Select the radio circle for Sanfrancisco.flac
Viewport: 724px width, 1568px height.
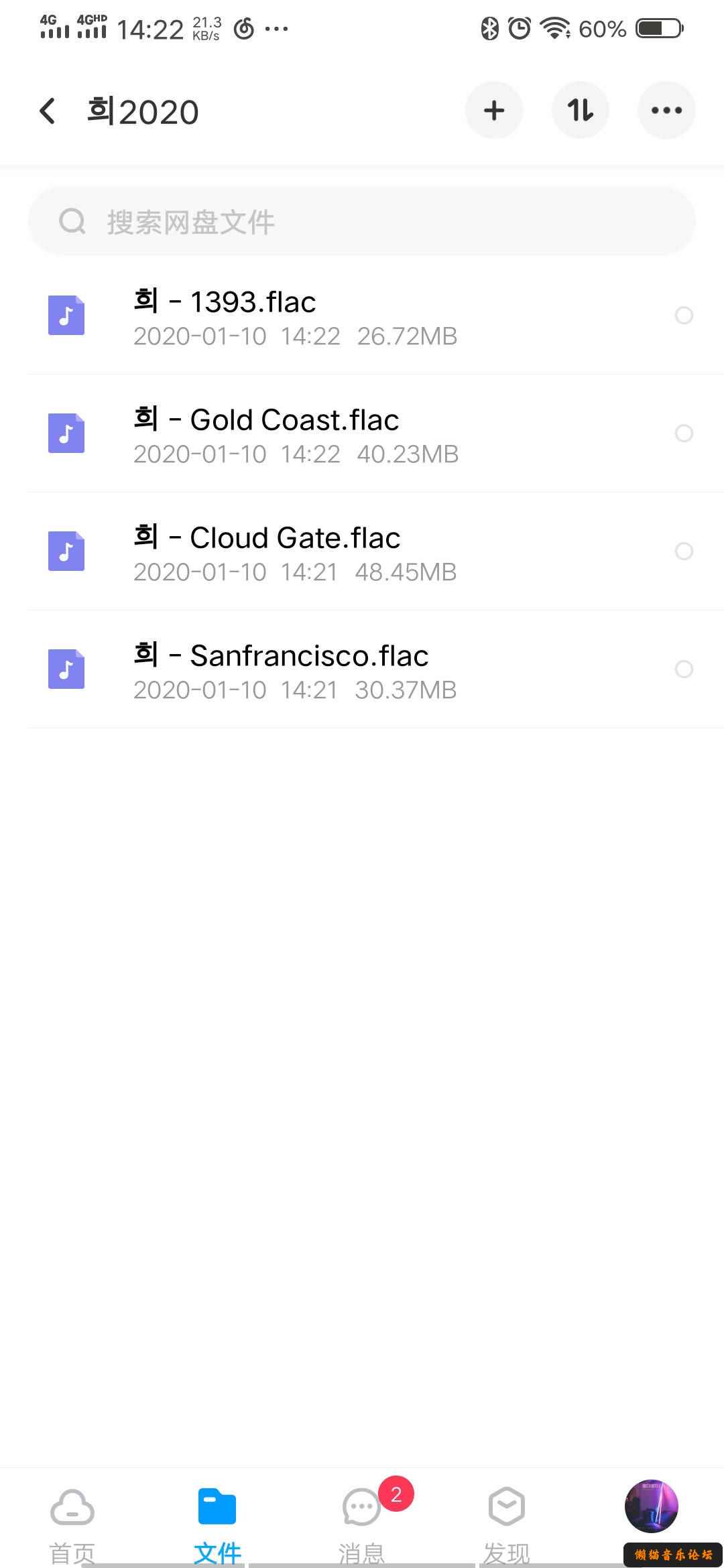pos(684,669)
